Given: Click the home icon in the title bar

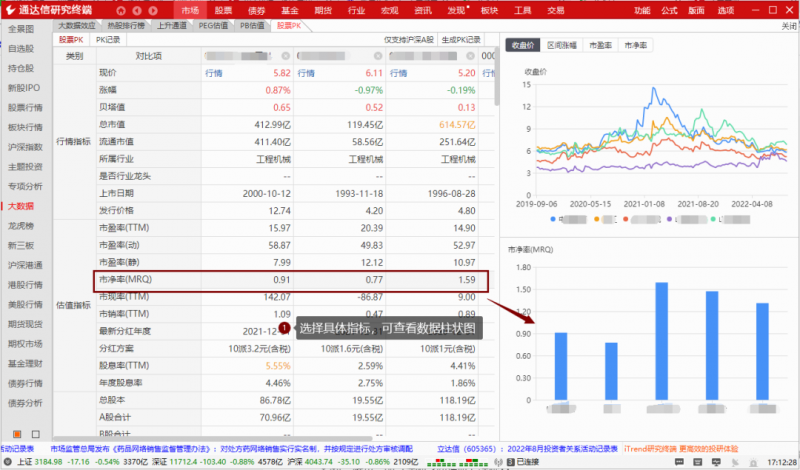Looking at the screenshot, I should (x=121, y=10).
